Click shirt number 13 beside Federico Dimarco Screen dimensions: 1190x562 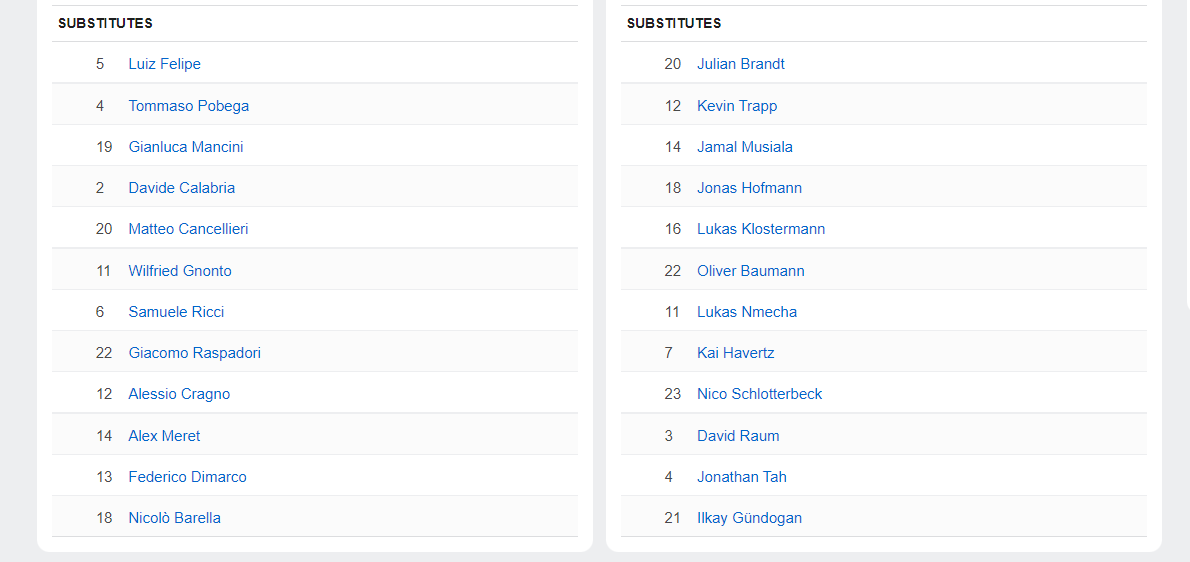(x=104, y=477)
